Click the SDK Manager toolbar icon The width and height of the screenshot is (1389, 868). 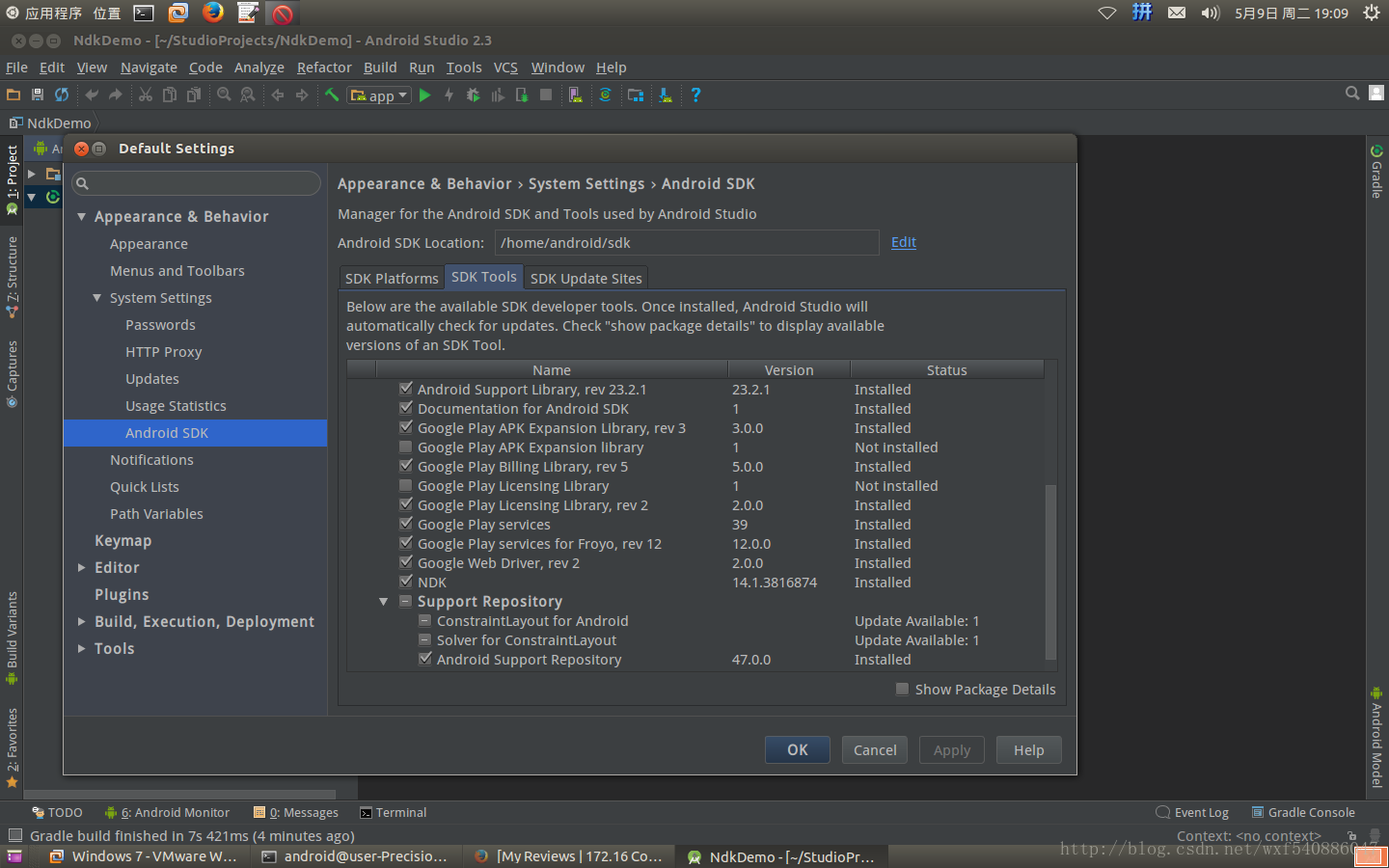[666, 95]
